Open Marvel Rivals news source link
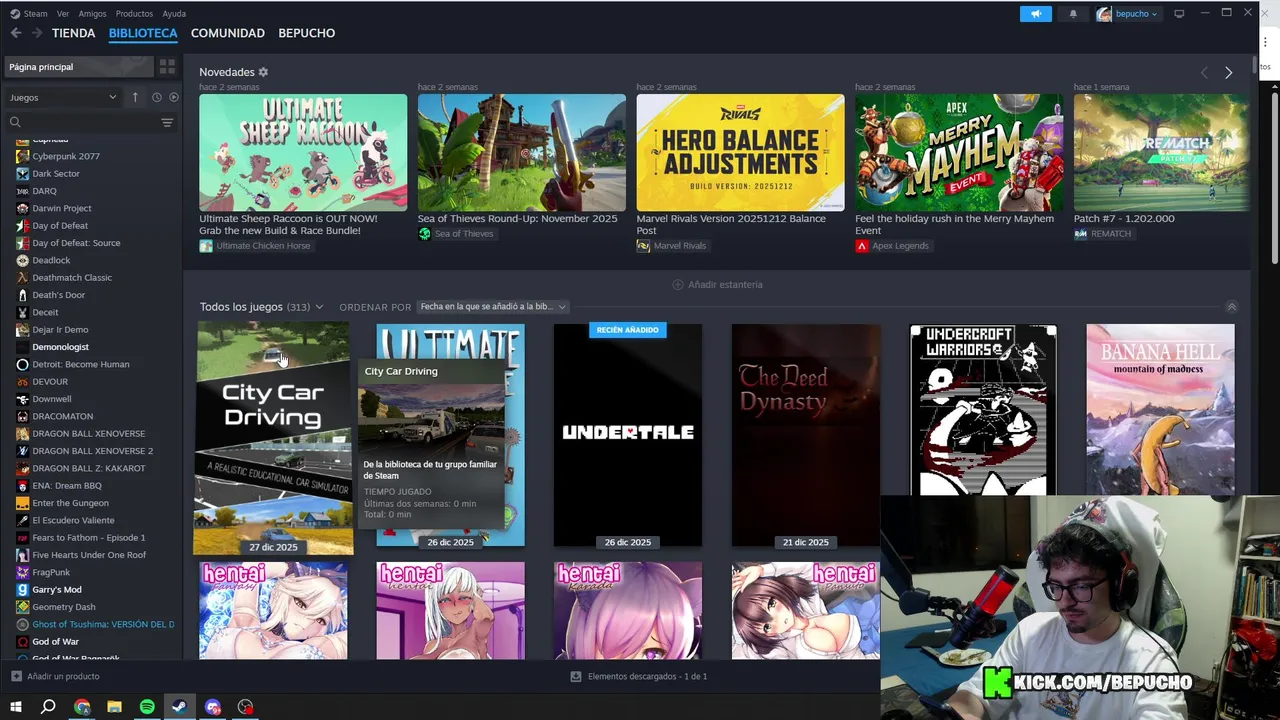The image size is (1280, 720). click(671, 246)
